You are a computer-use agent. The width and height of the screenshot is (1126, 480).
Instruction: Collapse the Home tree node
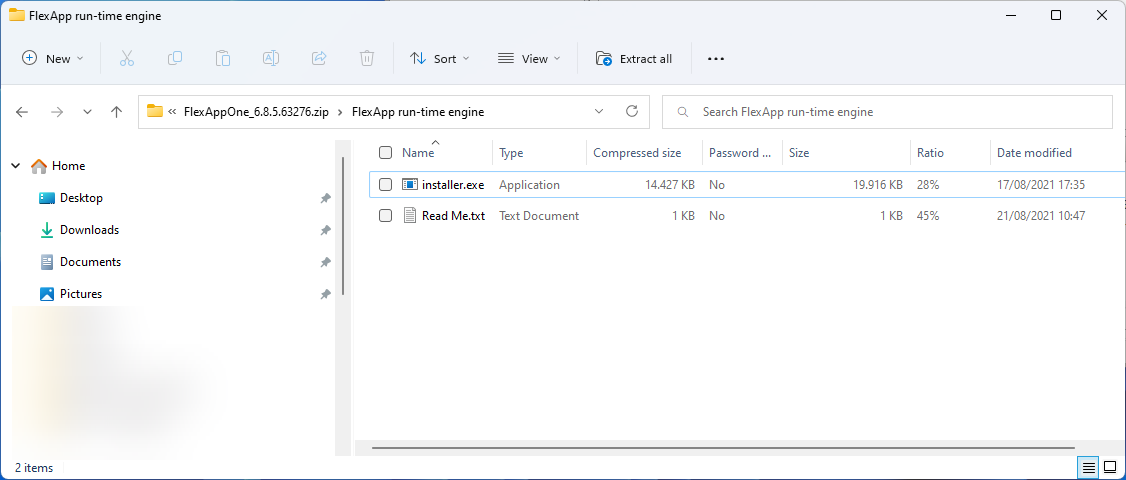(15, 166)
